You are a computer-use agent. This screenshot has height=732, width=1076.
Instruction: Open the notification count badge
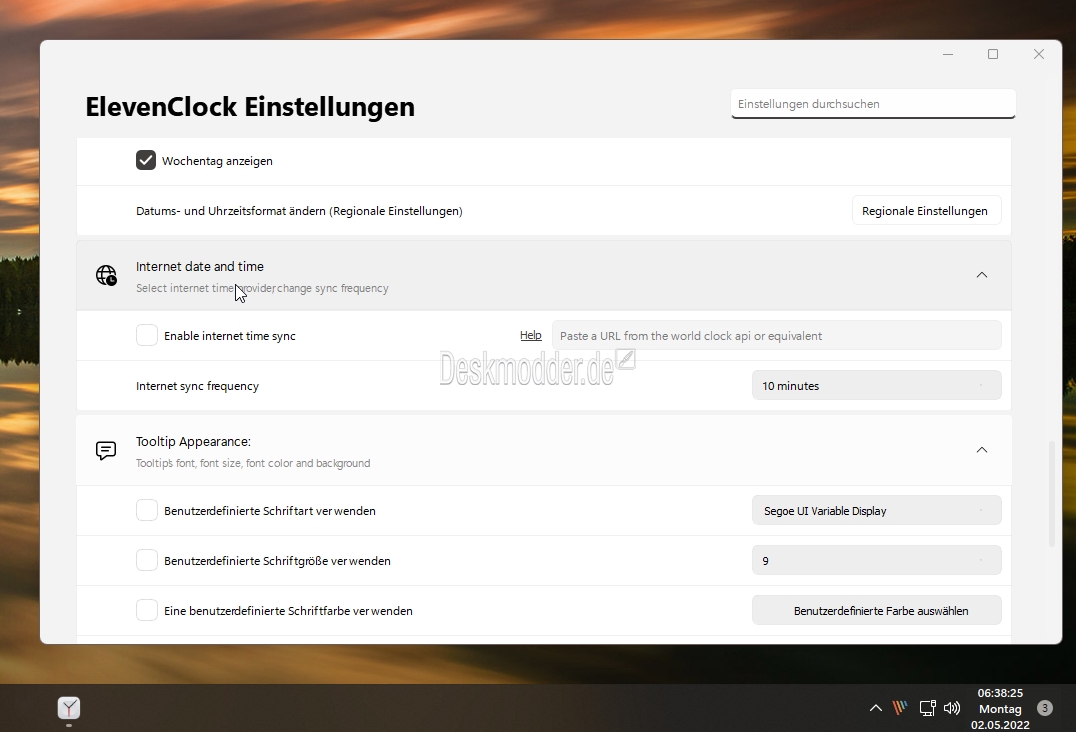pos(1044,708)
